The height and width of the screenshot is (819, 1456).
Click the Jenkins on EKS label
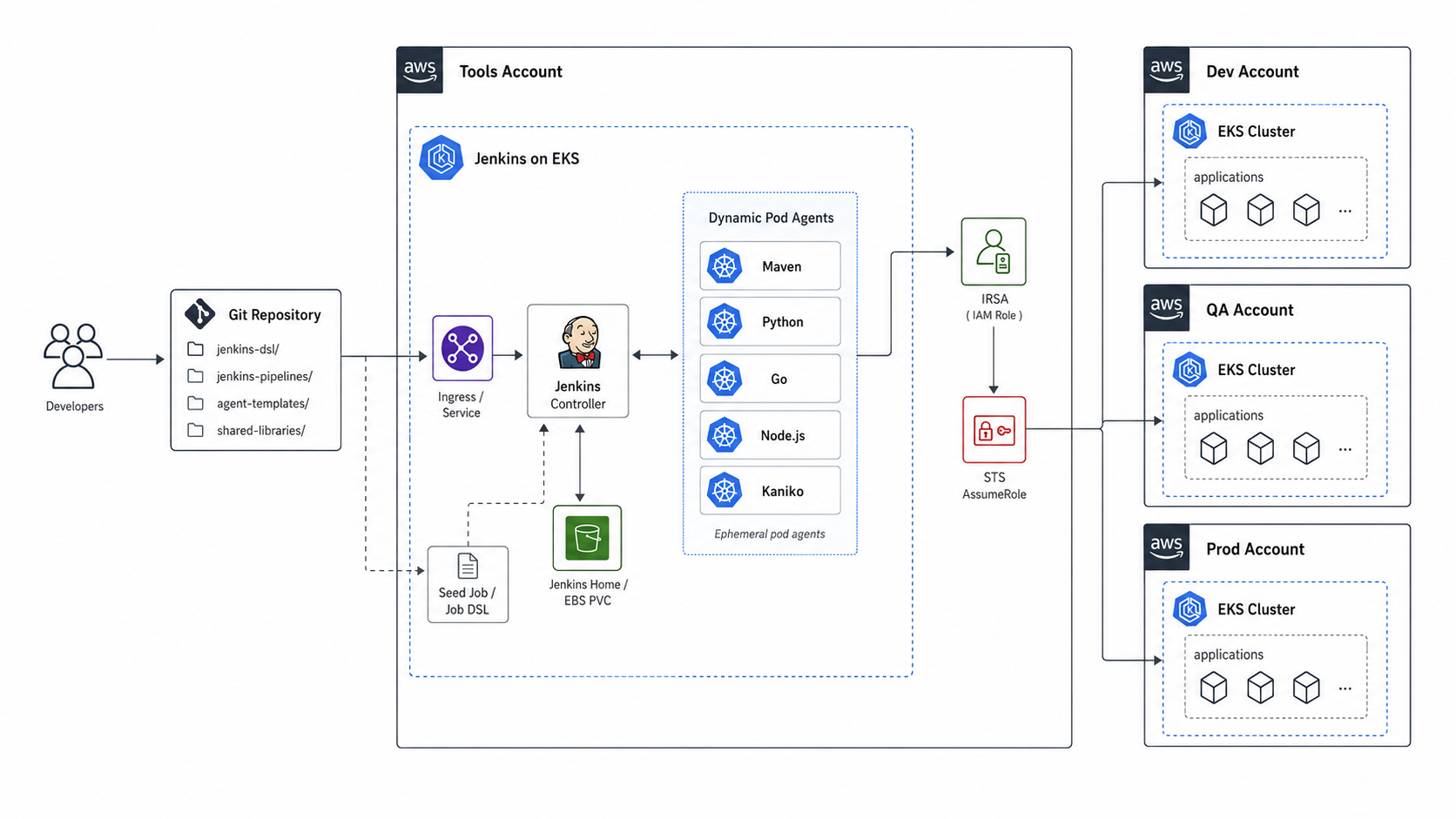tap(527, 158)
